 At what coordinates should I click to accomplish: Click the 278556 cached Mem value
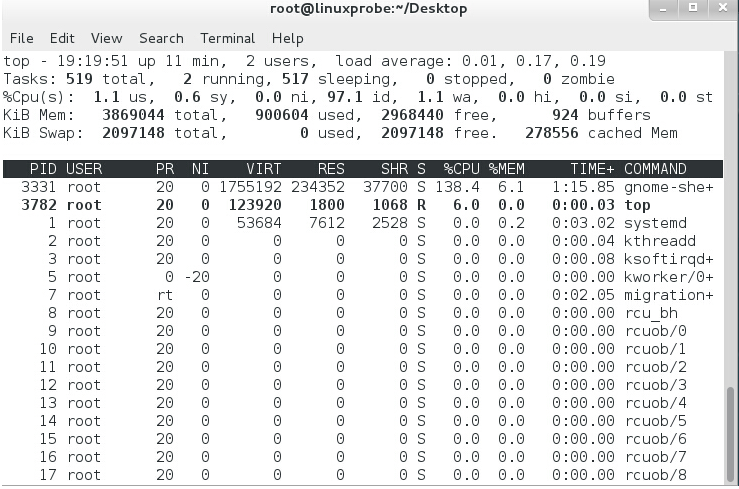(552, 133)
